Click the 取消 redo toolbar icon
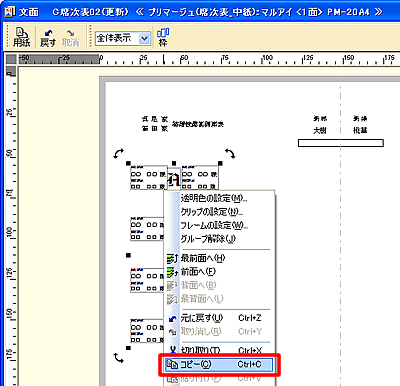The width and height of the screenshot is (400, 386). point(71,38)
